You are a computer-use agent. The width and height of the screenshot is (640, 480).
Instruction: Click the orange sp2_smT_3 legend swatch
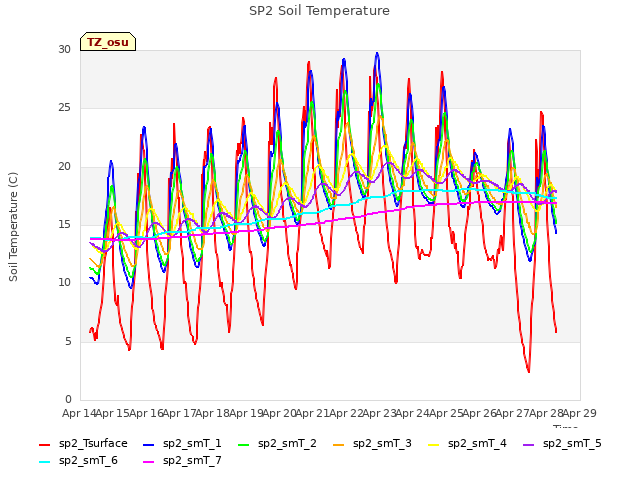pos(339,444)
